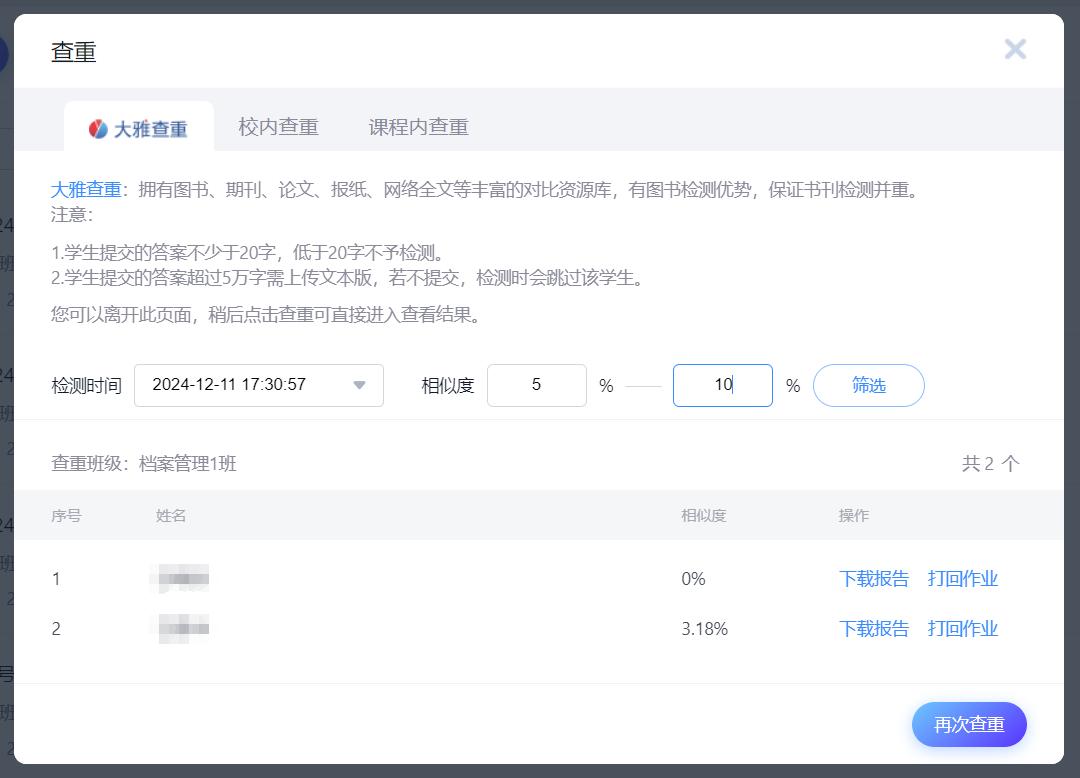The image size is (1080, 778).
Task: Switch to the 校内查重 tab
Action: [x=278, y=127]
